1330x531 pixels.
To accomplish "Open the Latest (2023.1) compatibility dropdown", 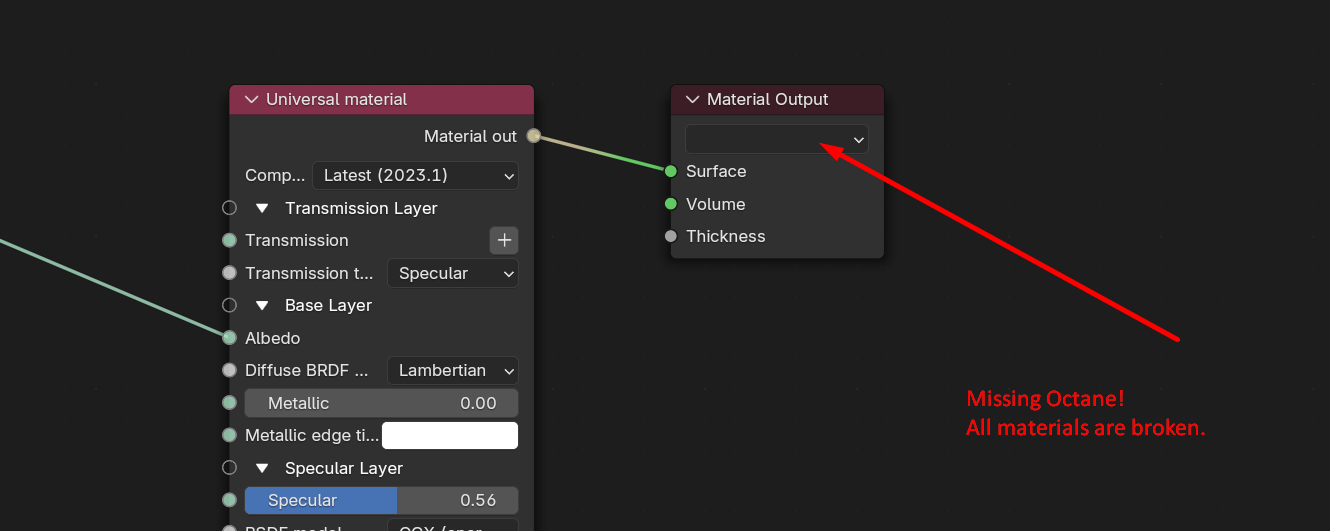I will 415,176.
